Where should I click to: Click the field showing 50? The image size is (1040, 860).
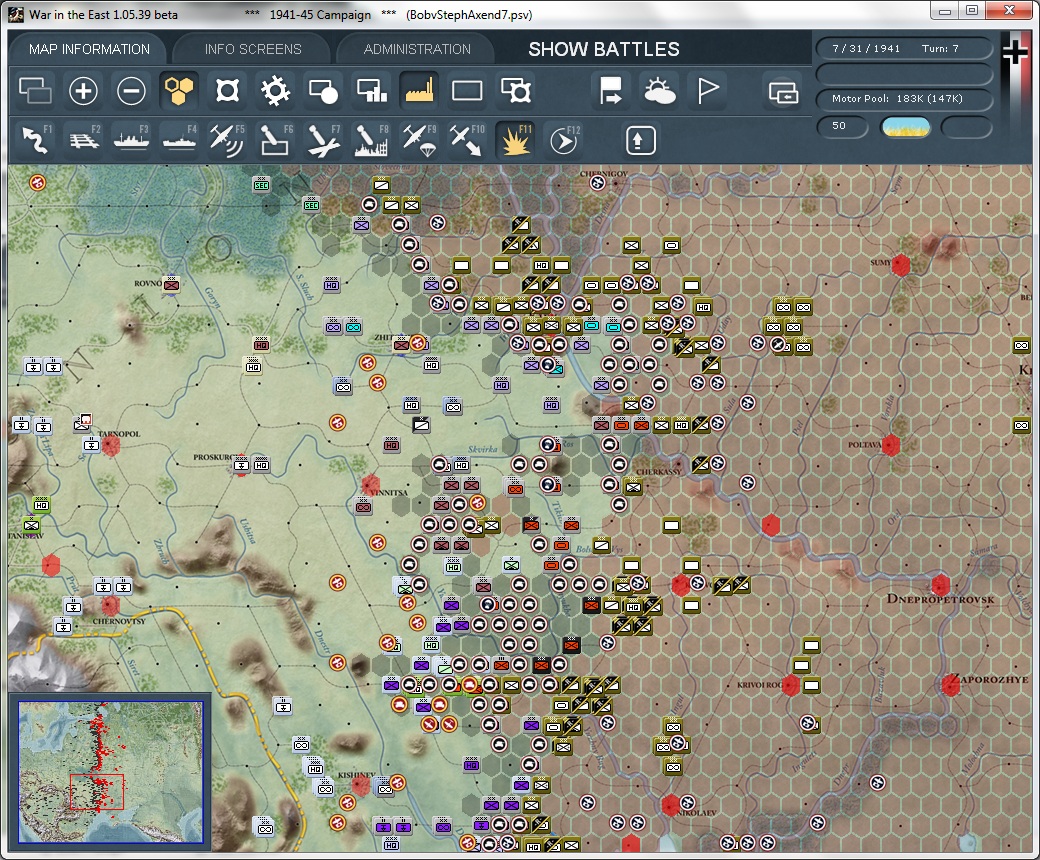click(842, 126)
